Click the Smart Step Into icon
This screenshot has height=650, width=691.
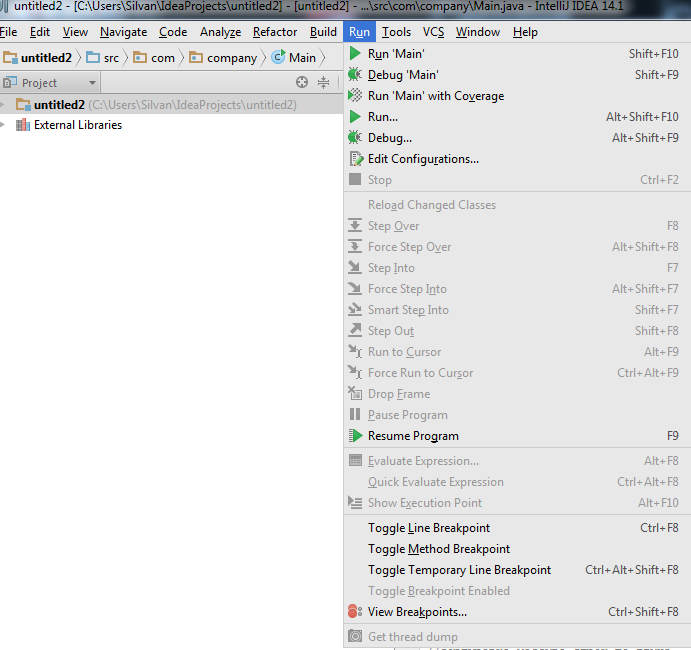pyautogui.click(x=355, y=309)
